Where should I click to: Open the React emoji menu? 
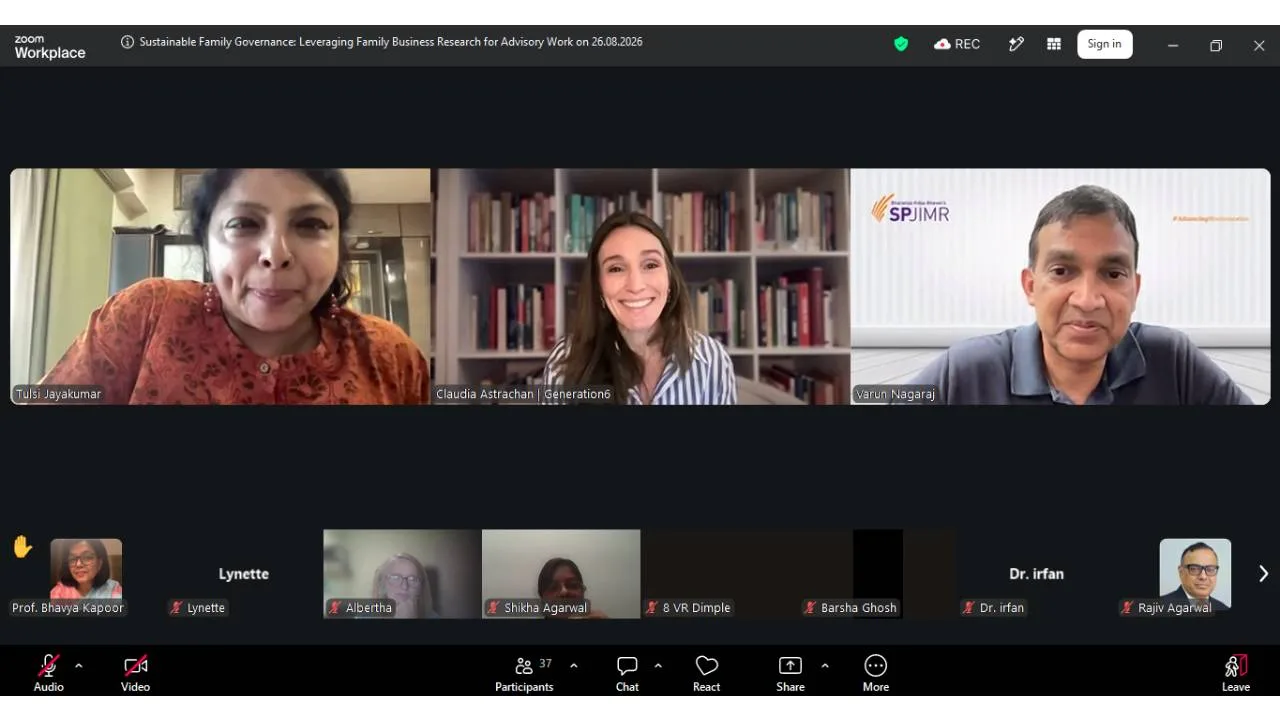(706, 673)
